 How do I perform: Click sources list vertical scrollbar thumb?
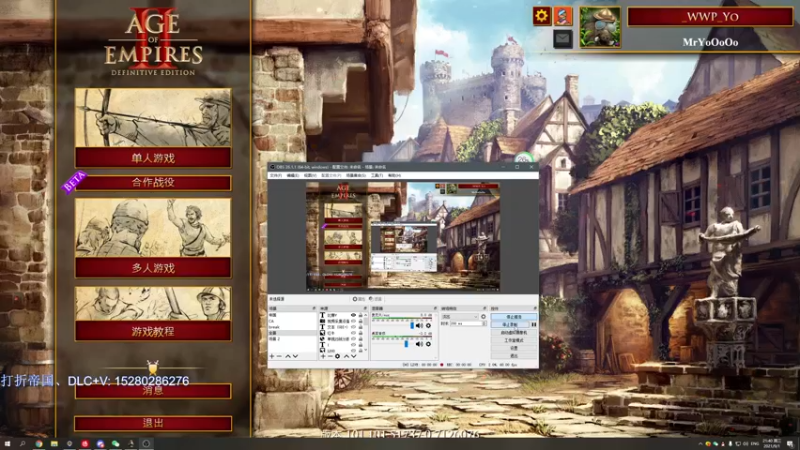click(366, 321)
